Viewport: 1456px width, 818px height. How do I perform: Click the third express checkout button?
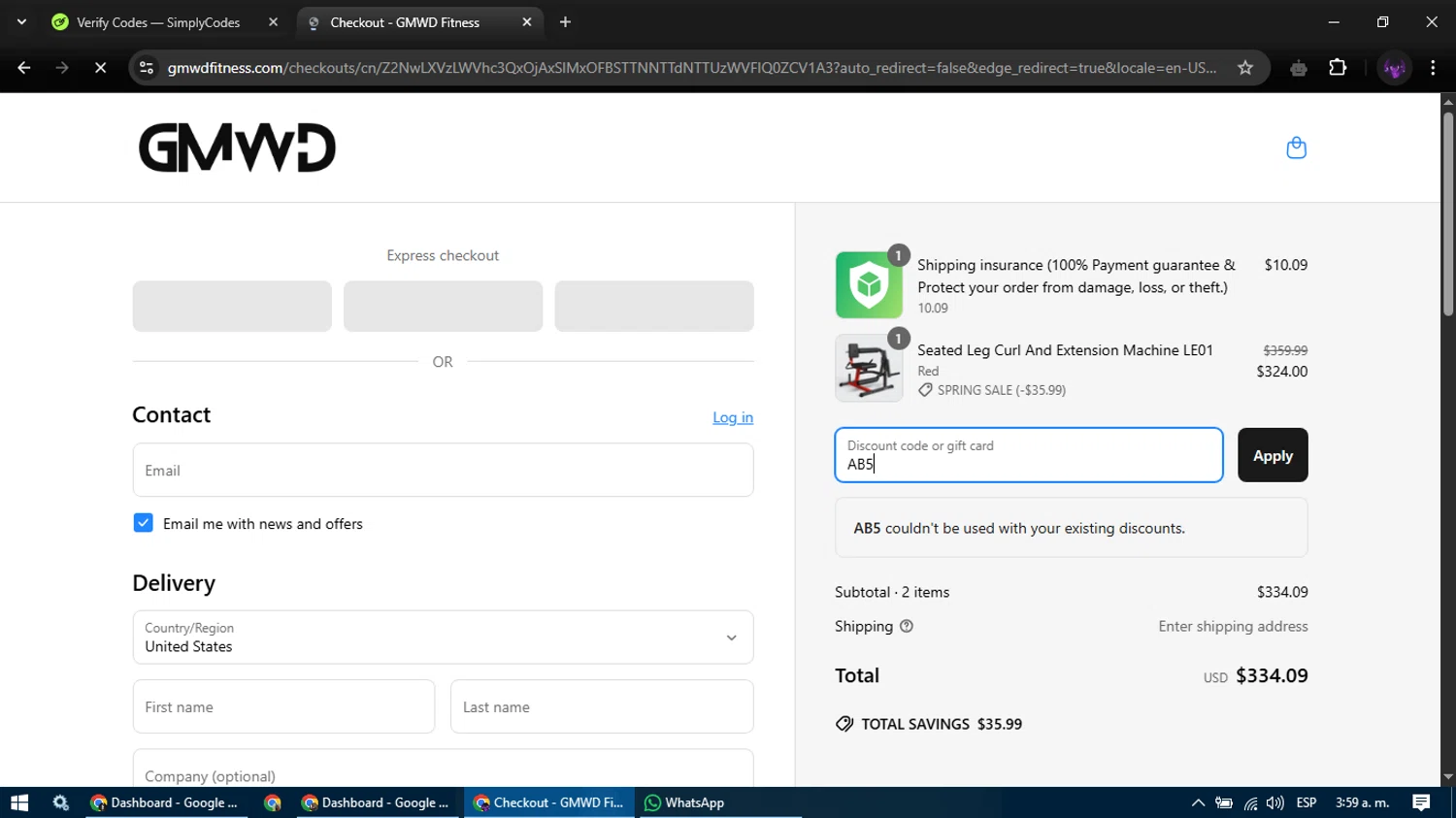point(654,307)
